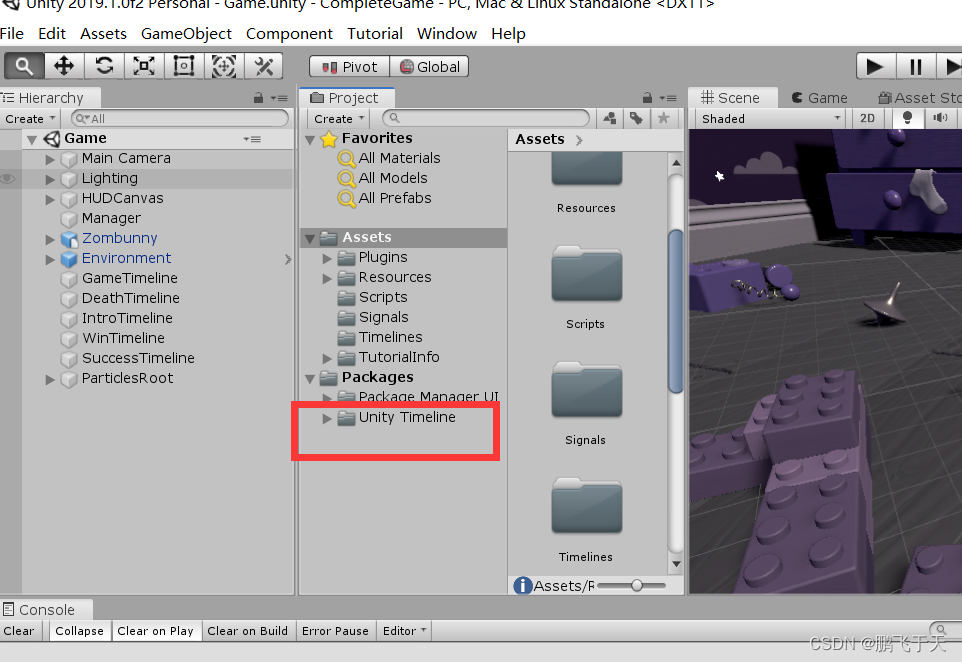
Task: Start Play mode
Action: [x=875, y=66]
